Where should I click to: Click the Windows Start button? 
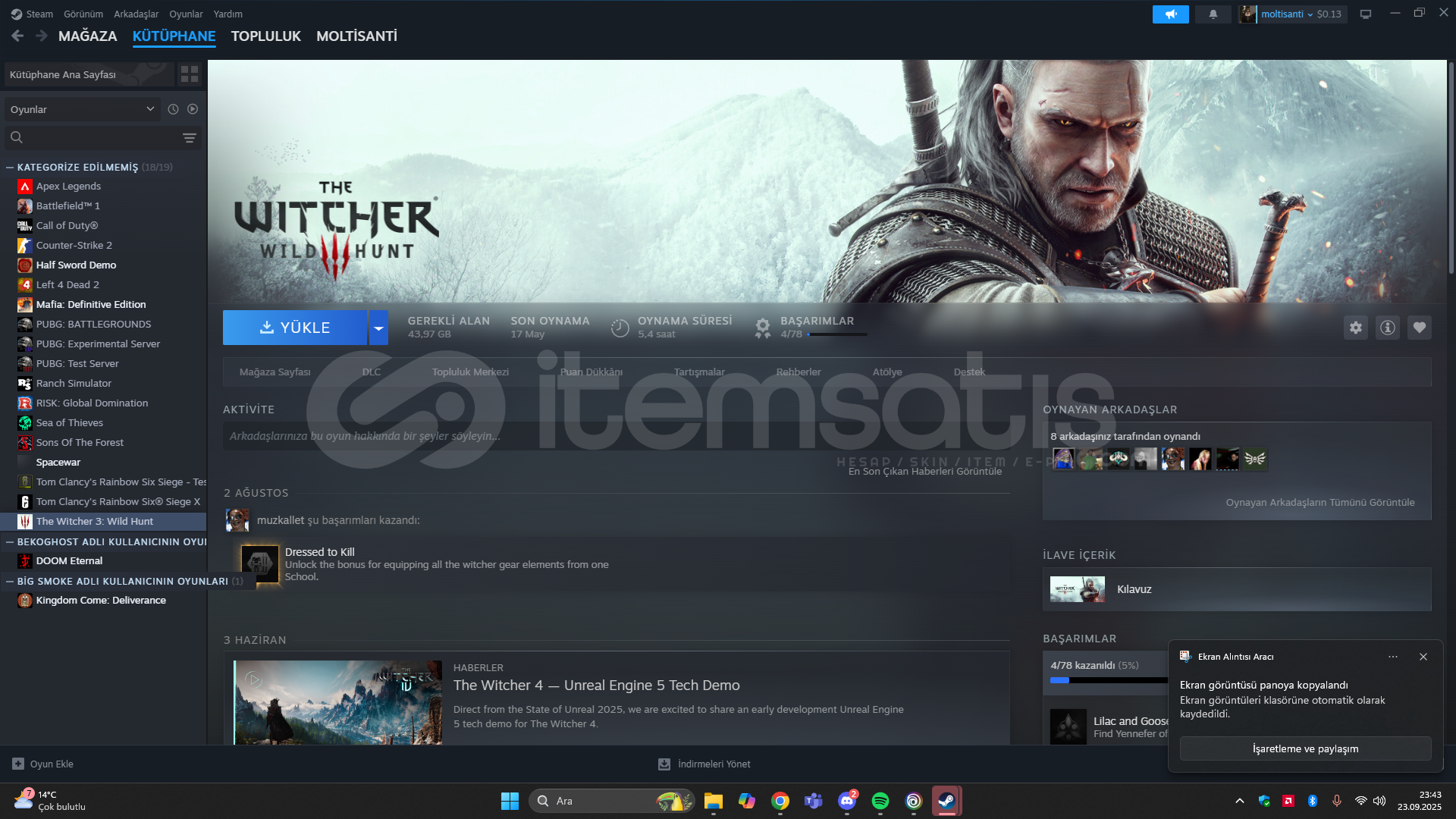[510, 801]
